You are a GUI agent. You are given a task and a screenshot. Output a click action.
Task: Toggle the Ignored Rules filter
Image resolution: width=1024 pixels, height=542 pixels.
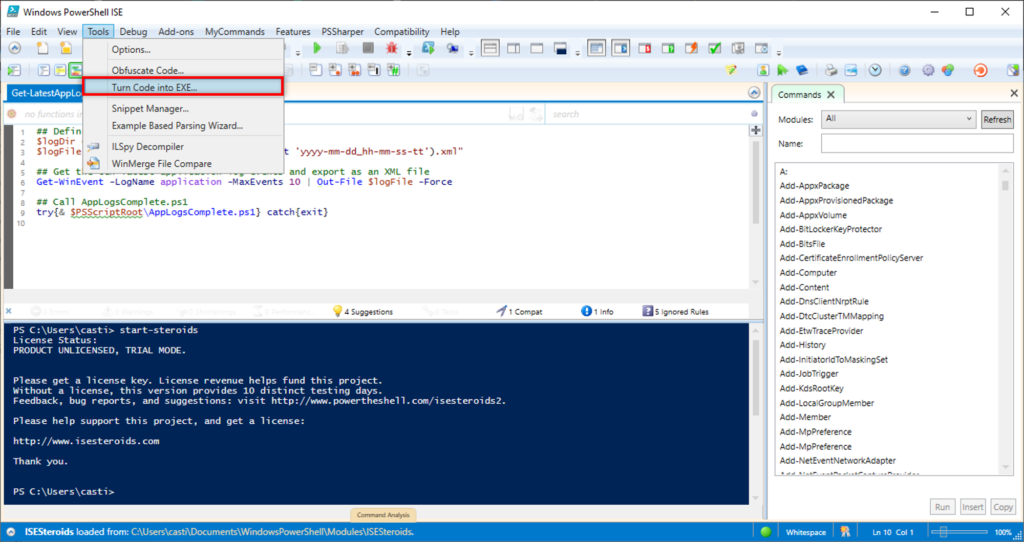tap(675, 311)
